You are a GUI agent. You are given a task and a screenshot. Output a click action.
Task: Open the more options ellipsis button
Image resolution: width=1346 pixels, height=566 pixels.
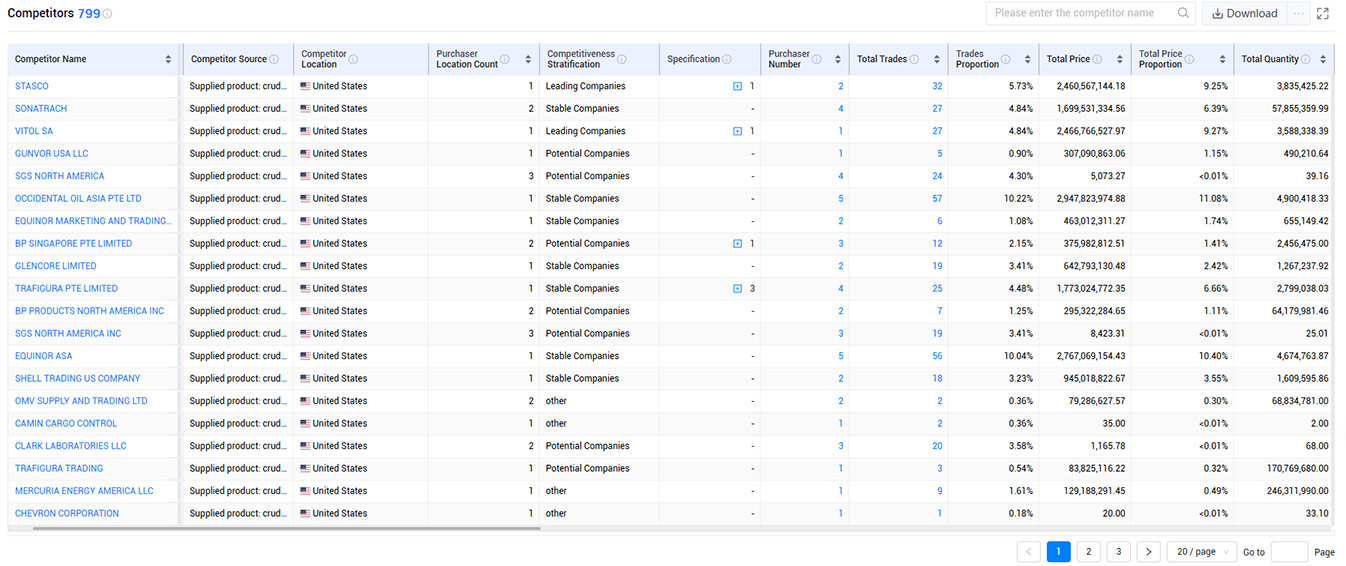[x=1298, y=13]
